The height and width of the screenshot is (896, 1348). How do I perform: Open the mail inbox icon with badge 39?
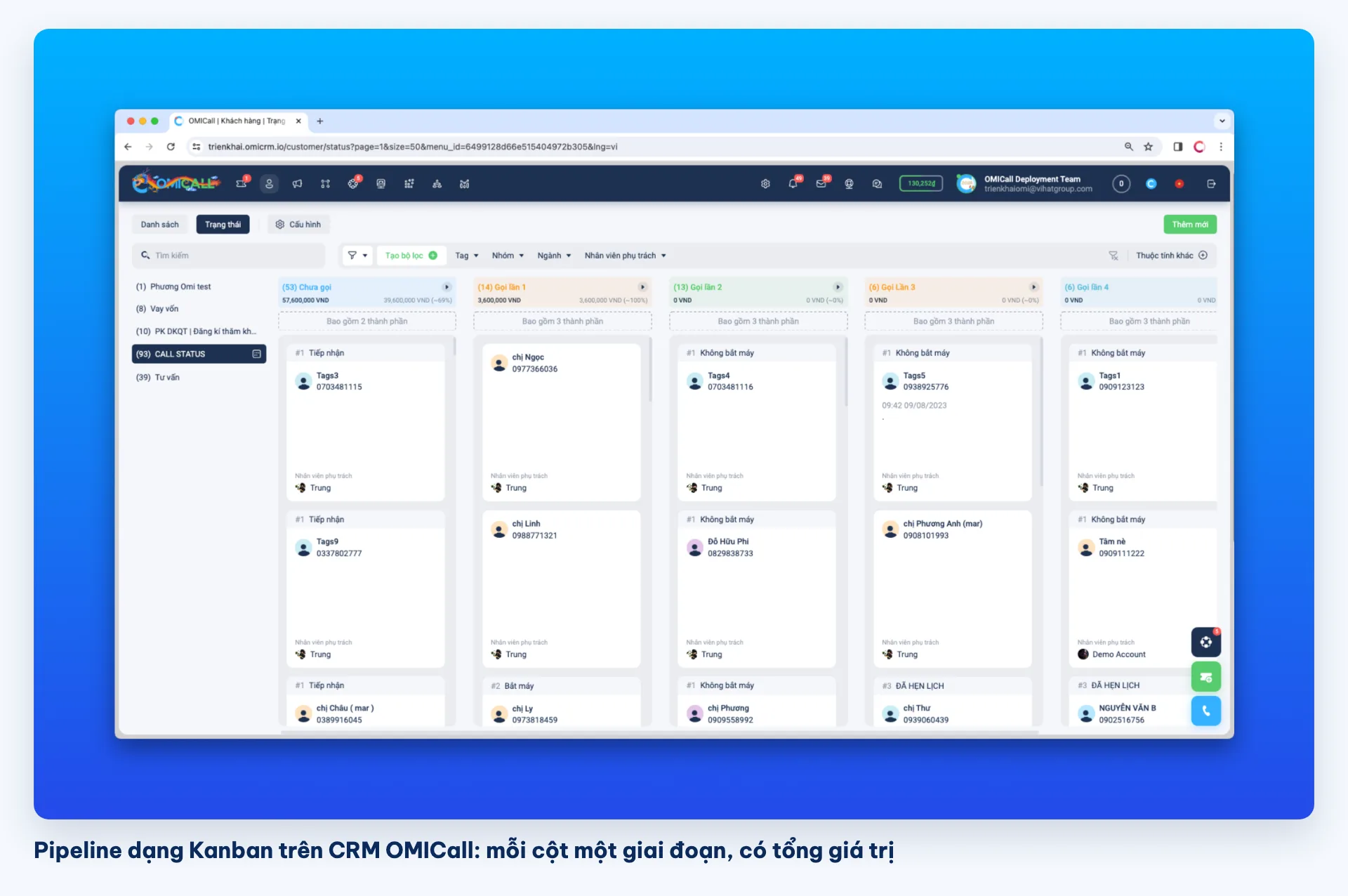click(x=821, y=184)
